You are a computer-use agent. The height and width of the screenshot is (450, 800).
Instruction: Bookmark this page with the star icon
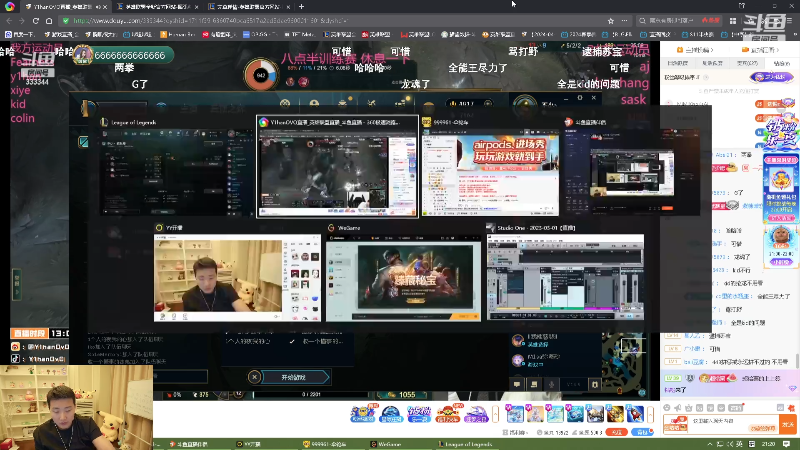click(611, 21)
